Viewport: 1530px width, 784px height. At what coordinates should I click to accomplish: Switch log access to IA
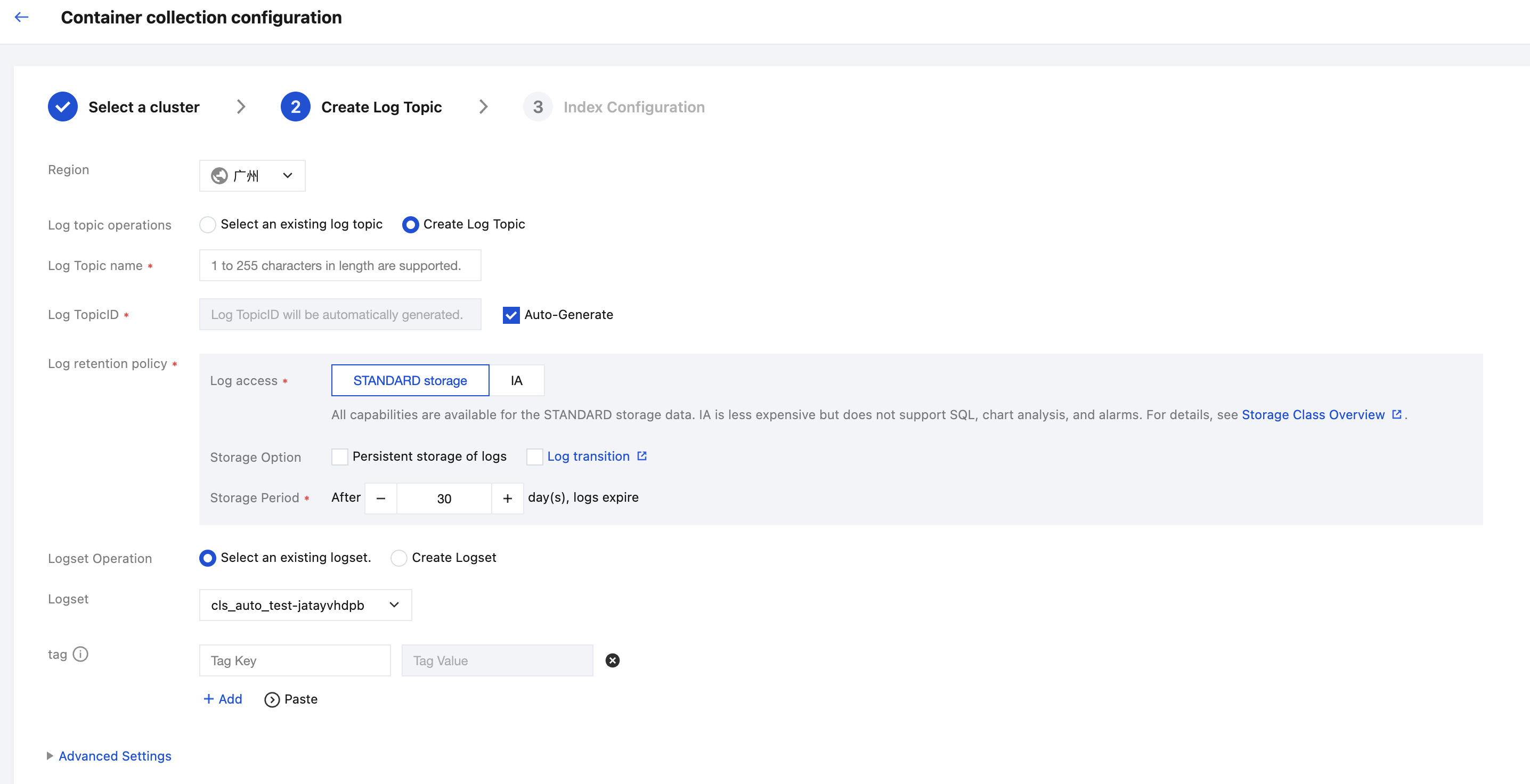tap(516, 381)
